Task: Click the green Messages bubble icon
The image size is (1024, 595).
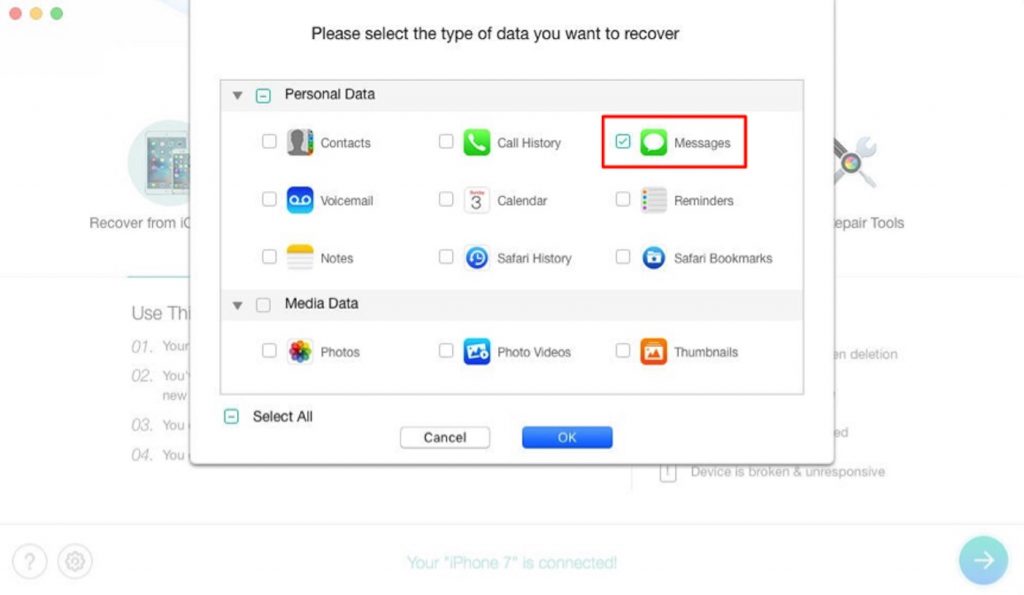Action: coord(653,142)
